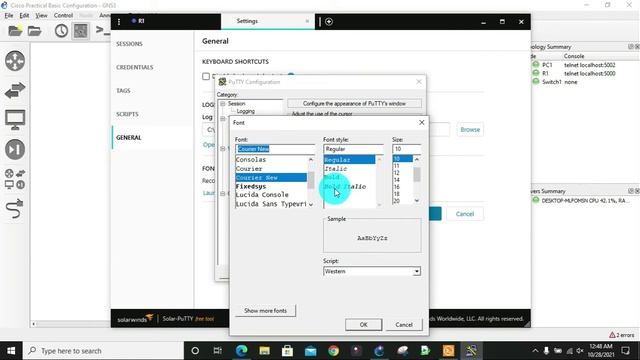This screenshot has height=360, width=640.
Task: Open the Edit menu in GNS3
Action: coord(24,16)
